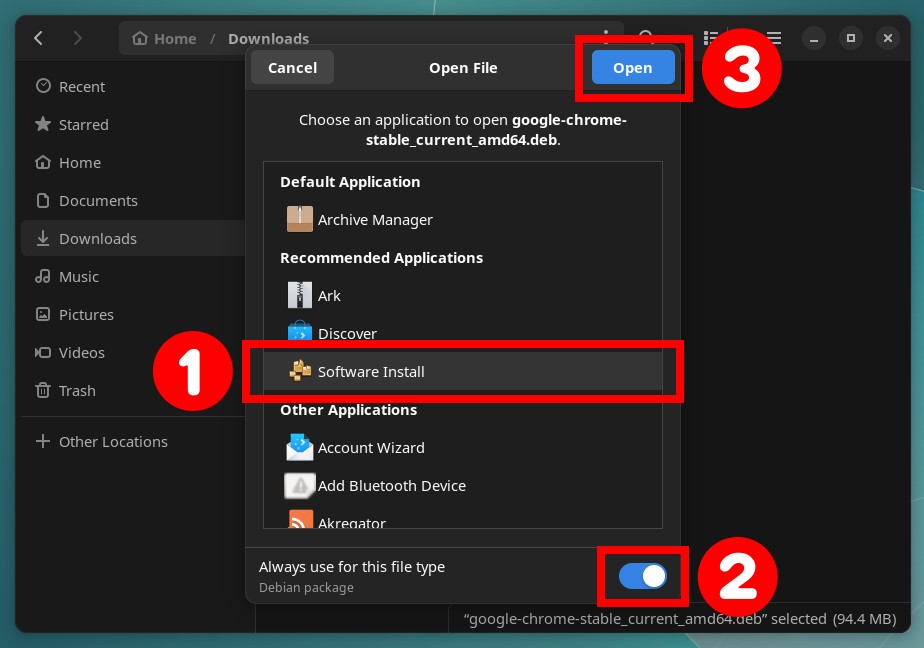924x648 pixels.
Task: Open Starred in the sidebar
Action: (133, 125)
